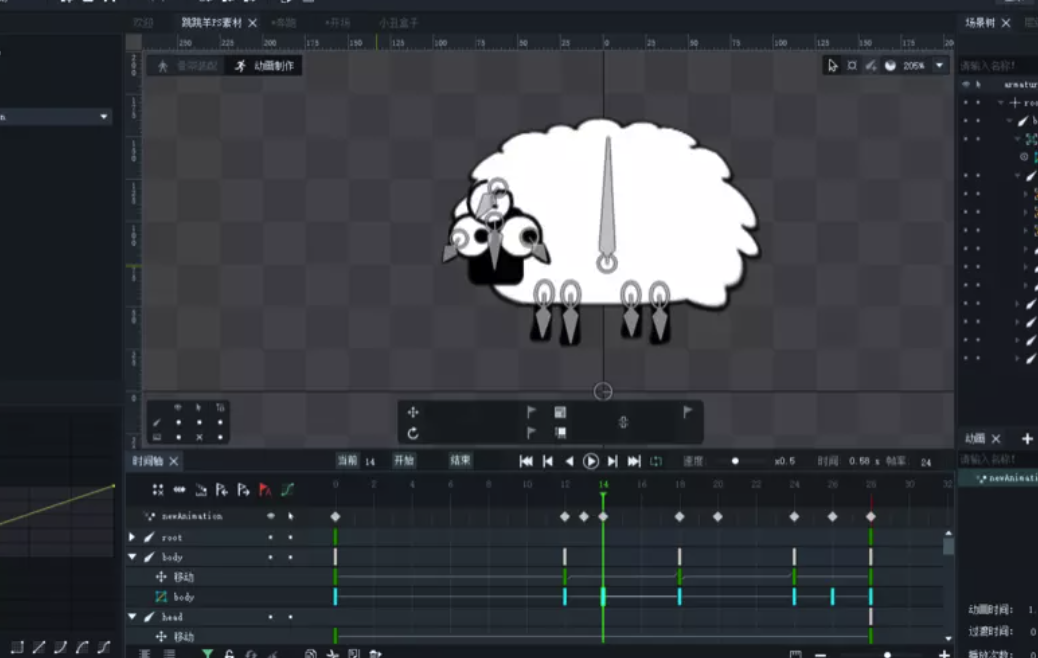
Task: Step to previous keyframe
Action: point(547,461)
